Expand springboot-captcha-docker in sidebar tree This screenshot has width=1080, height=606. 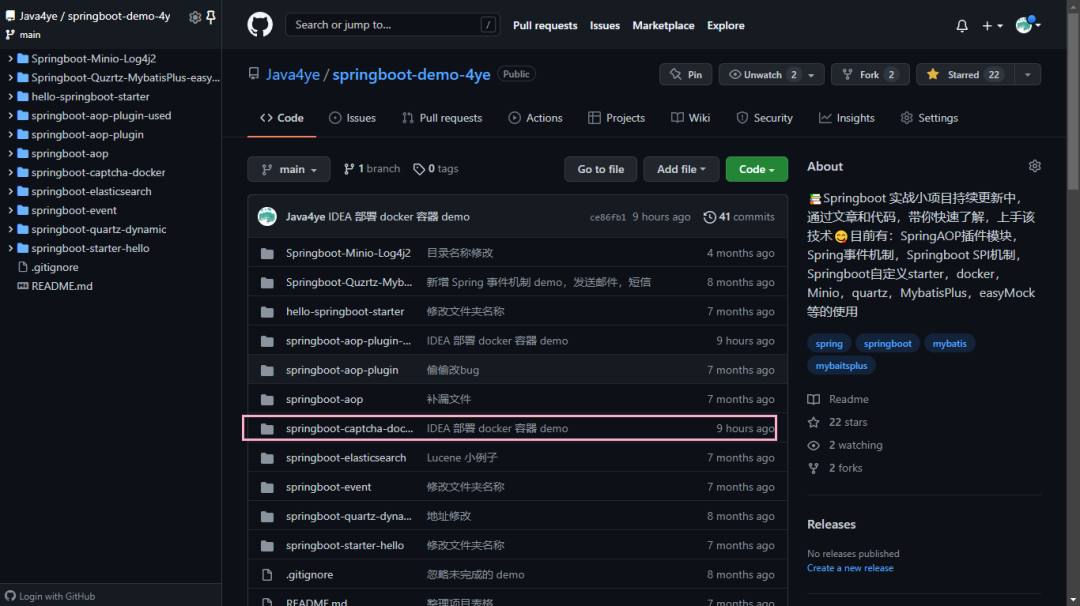coord(10,172)
